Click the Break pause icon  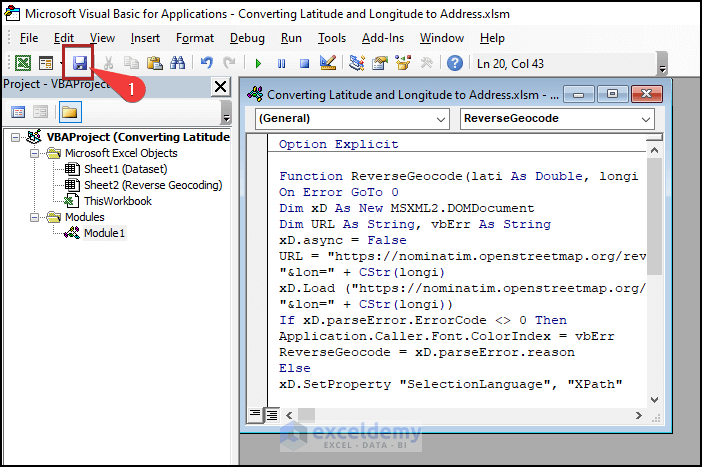(281, 64)
